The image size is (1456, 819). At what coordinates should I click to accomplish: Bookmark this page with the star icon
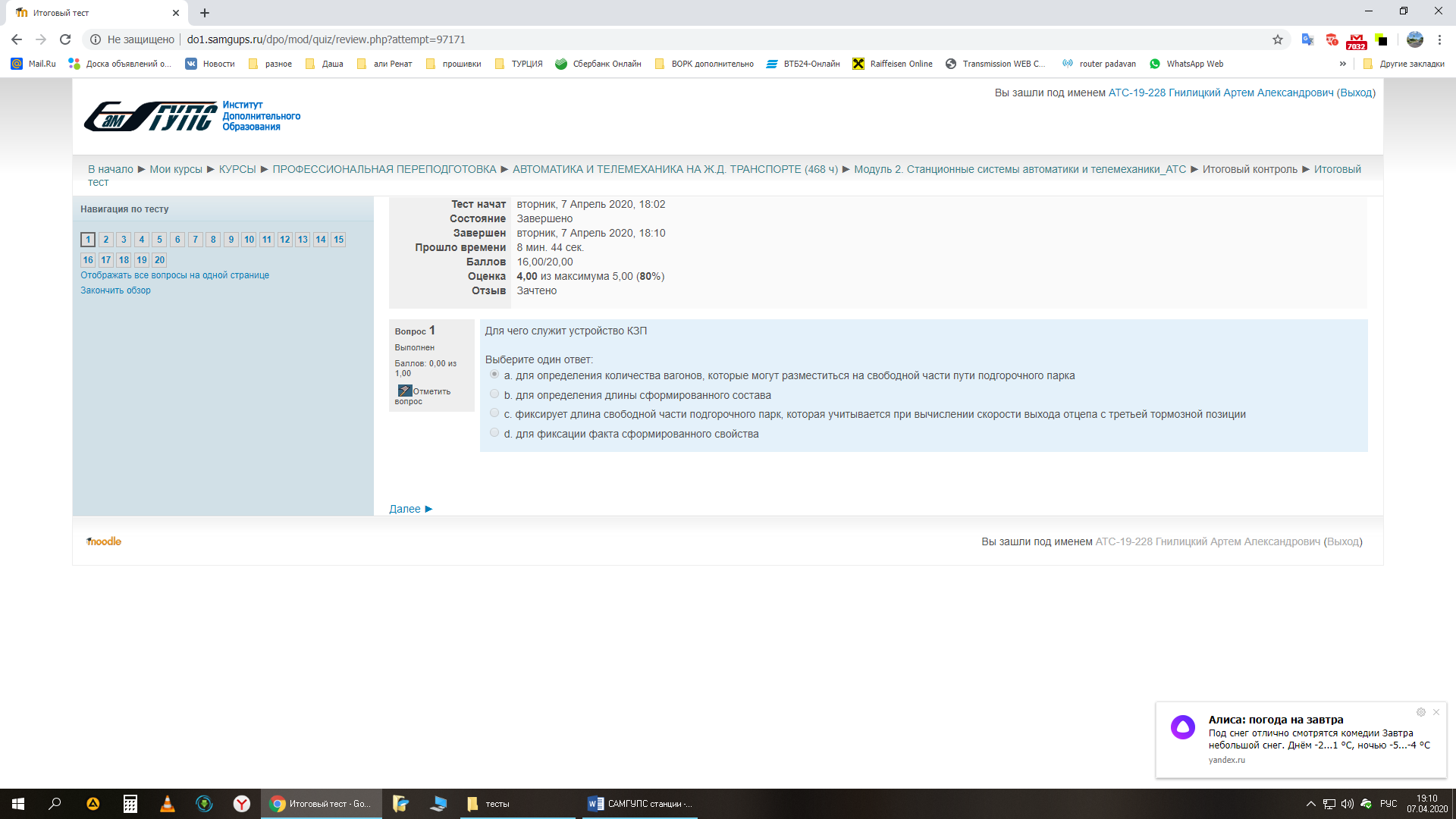pos(1278,39)
